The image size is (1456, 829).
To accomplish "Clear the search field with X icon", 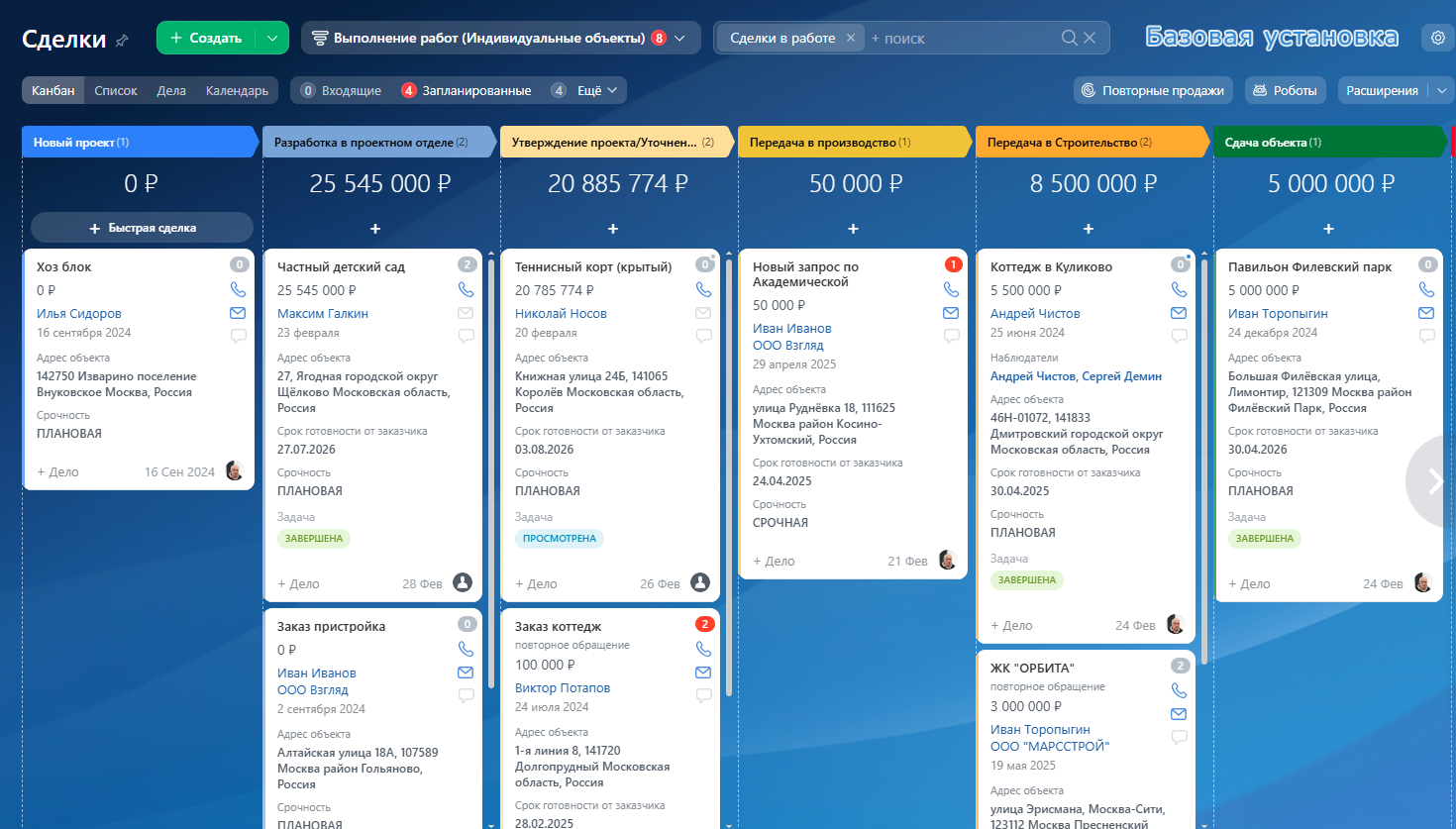I will click(x=1090, y=38).
